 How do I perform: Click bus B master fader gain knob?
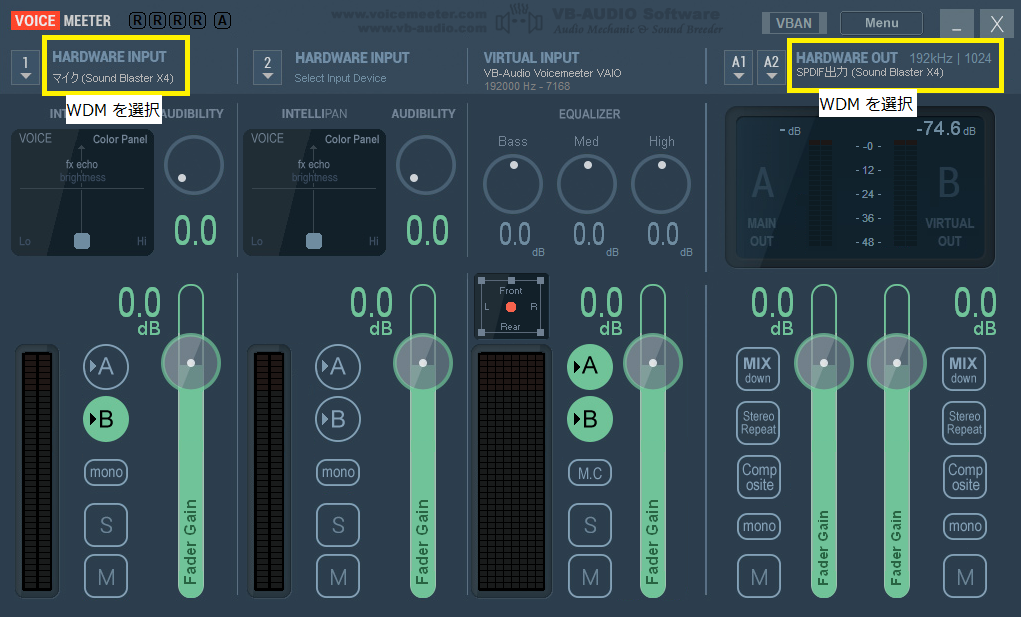click(x=897, y=363)
